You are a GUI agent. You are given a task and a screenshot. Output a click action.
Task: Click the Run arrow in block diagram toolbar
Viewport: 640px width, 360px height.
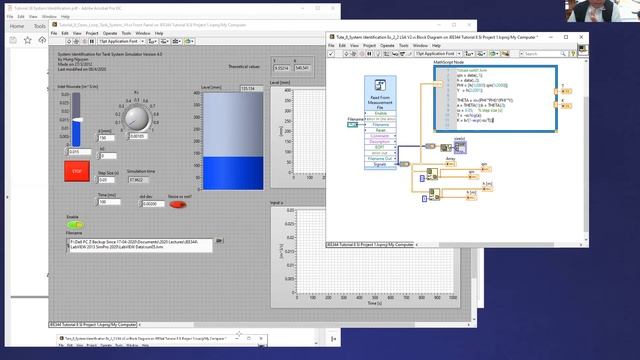coord(346,53)
